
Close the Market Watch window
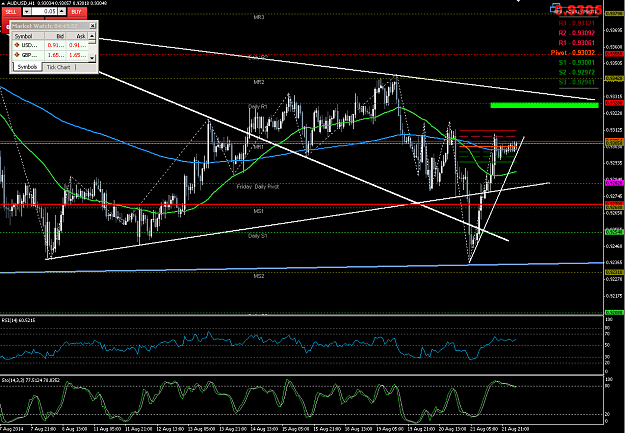click(x=92, y=26)
